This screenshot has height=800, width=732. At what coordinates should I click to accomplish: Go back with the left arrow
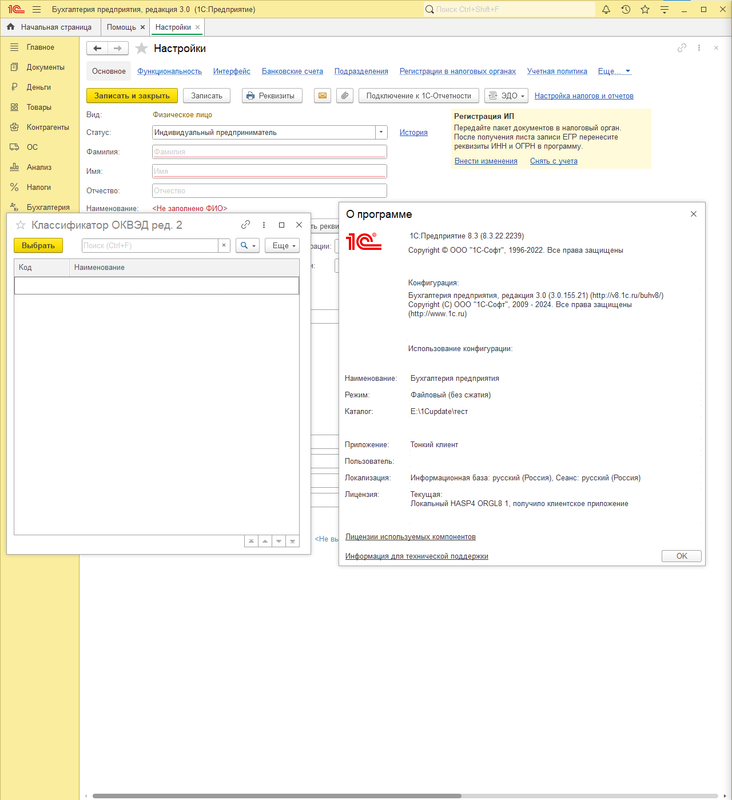(97, 48)
